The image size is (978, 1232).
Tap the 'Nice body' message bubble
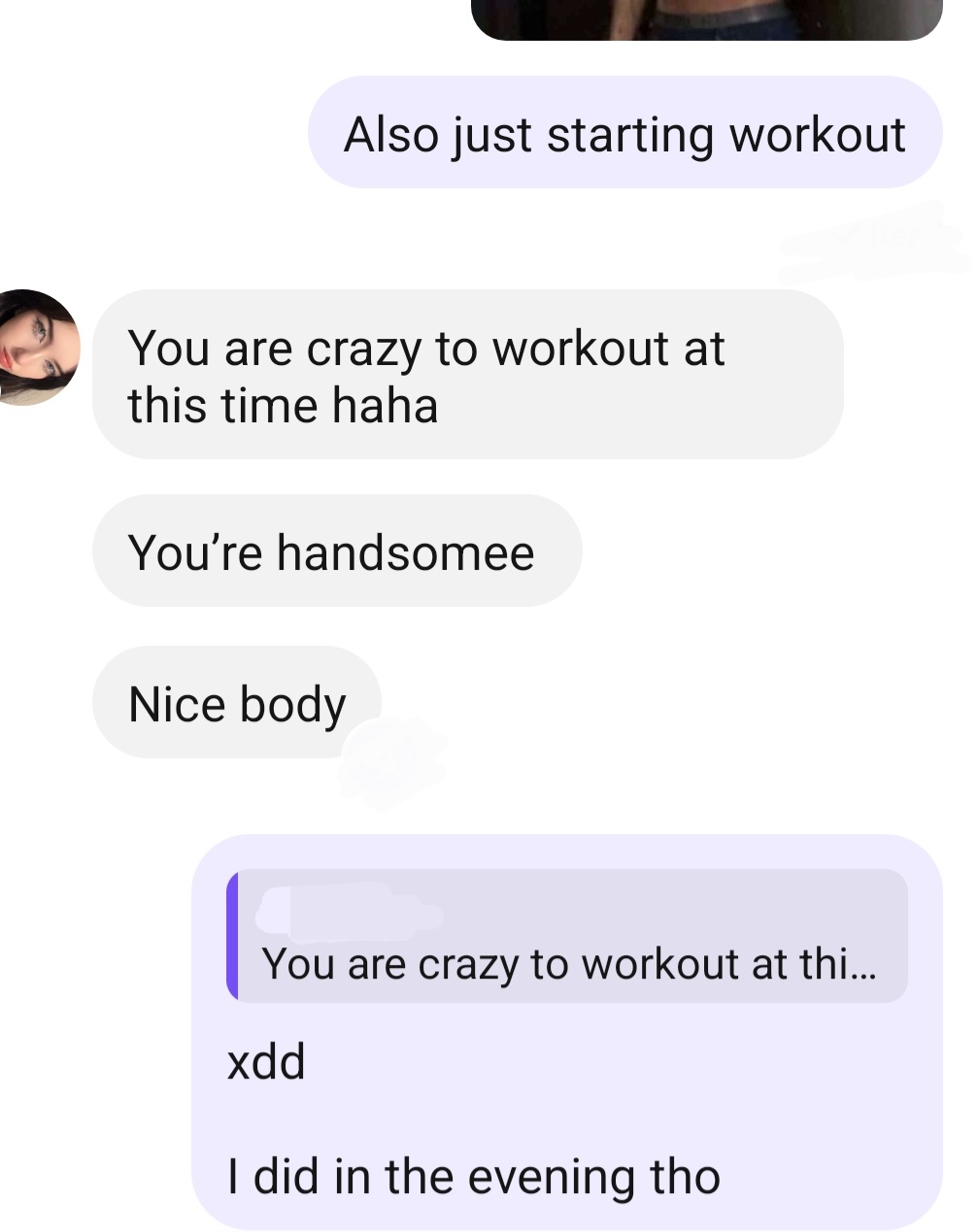[237, 703]
